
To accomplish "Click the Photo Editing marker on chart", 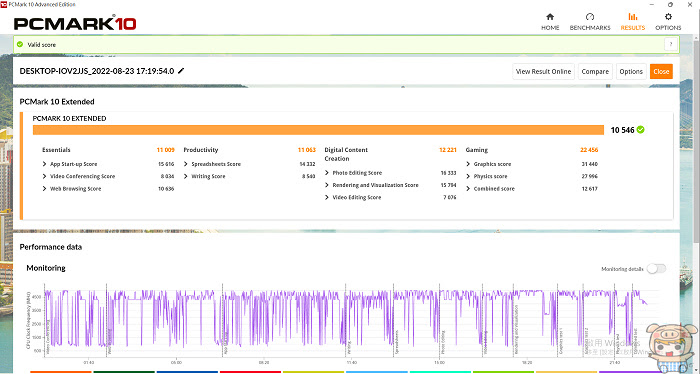I will click(x=443, y=342).
